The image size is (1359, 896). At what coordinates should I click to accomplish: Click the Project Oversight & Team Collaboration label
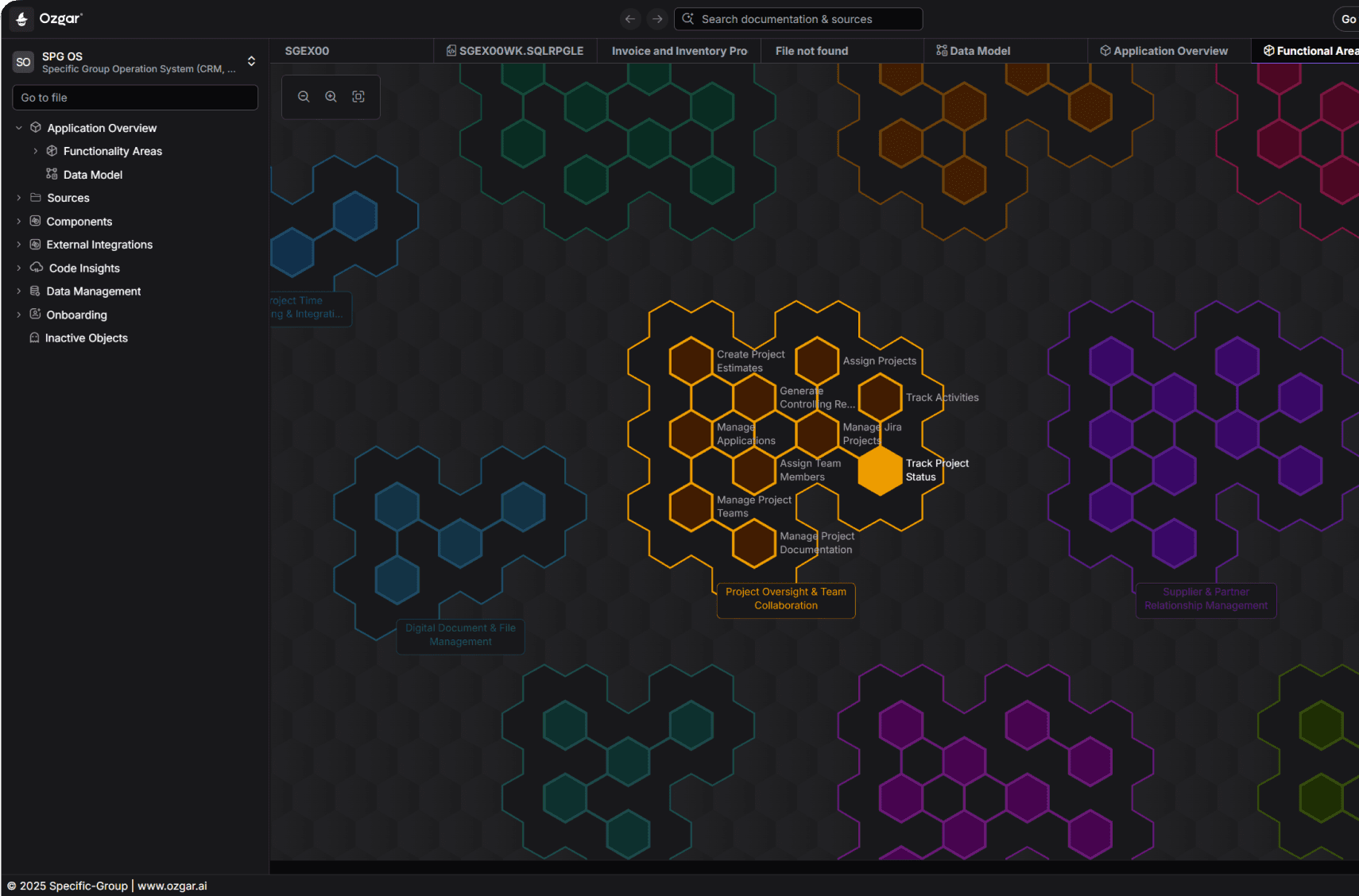pyautogui.click(x=785, y=599)
